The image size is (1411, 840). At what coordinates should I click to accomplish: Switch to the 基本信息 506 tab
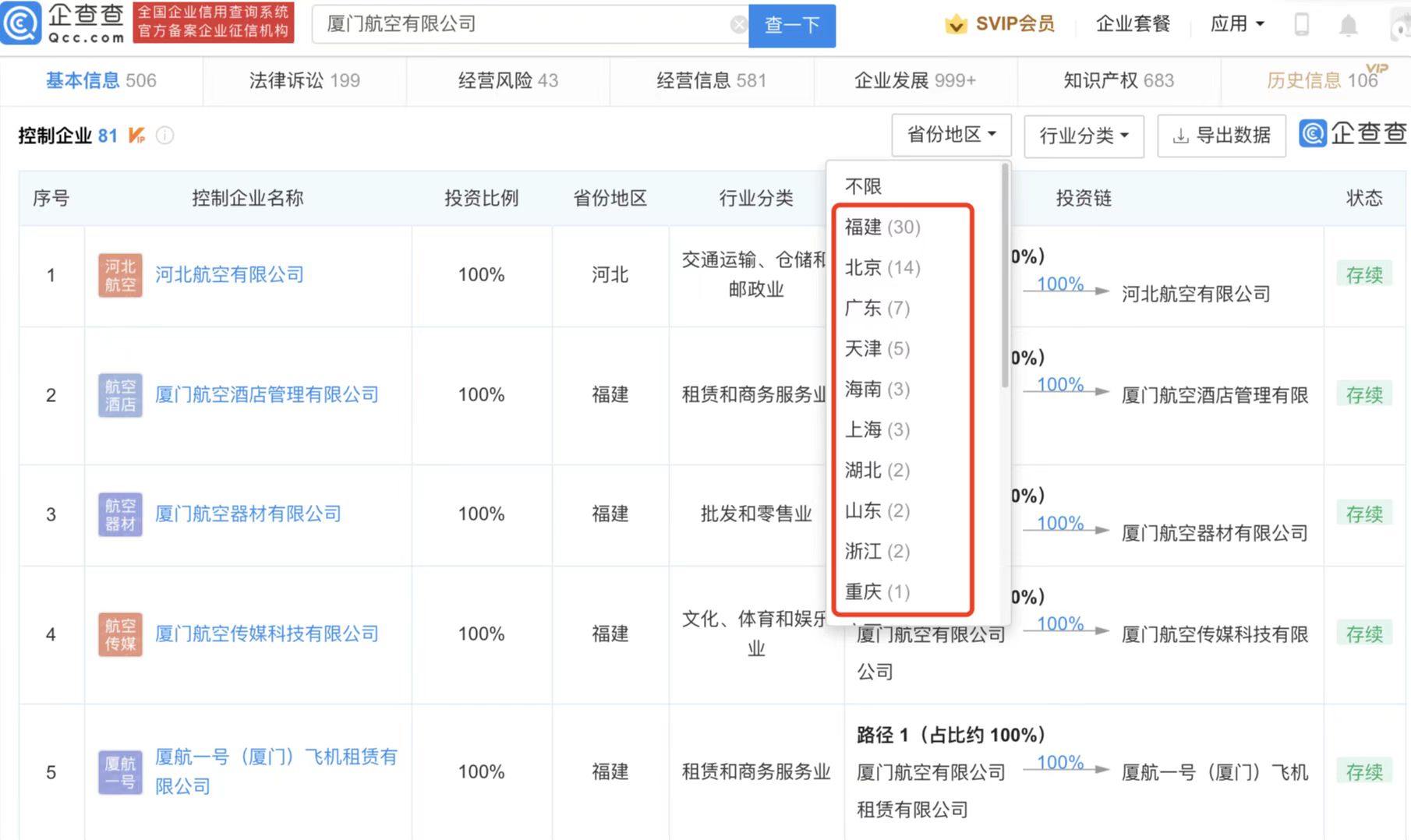(101, 80)
